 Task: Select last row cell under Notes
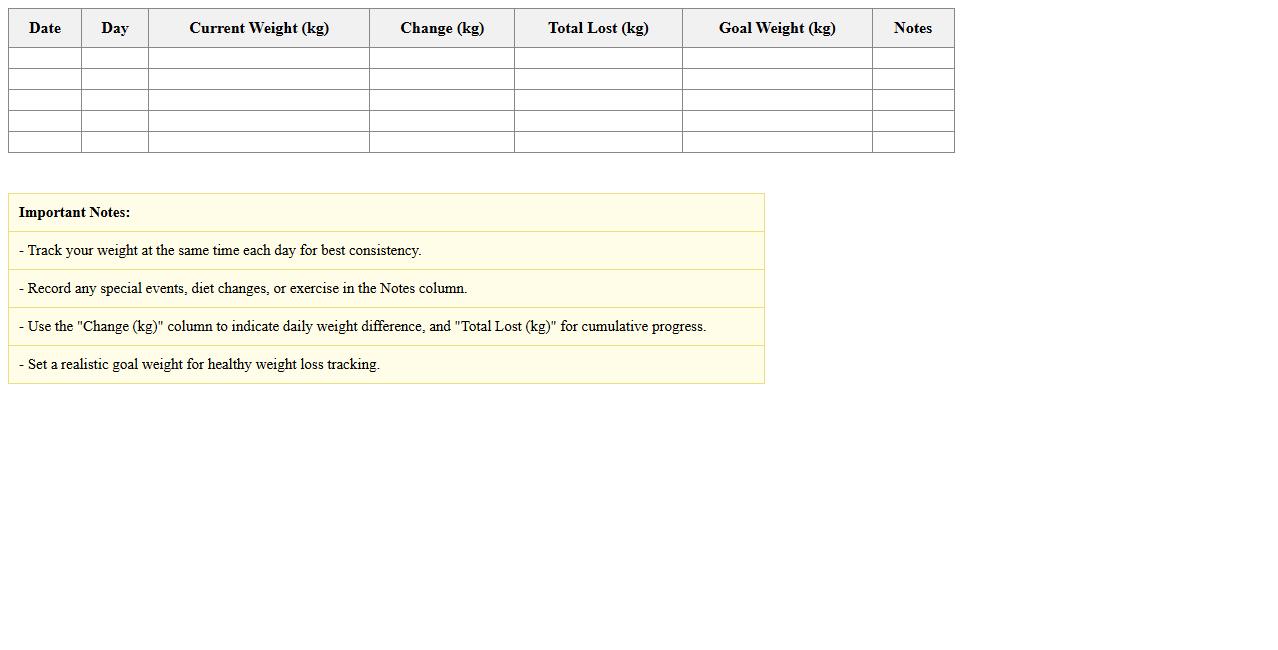point(913,142)
